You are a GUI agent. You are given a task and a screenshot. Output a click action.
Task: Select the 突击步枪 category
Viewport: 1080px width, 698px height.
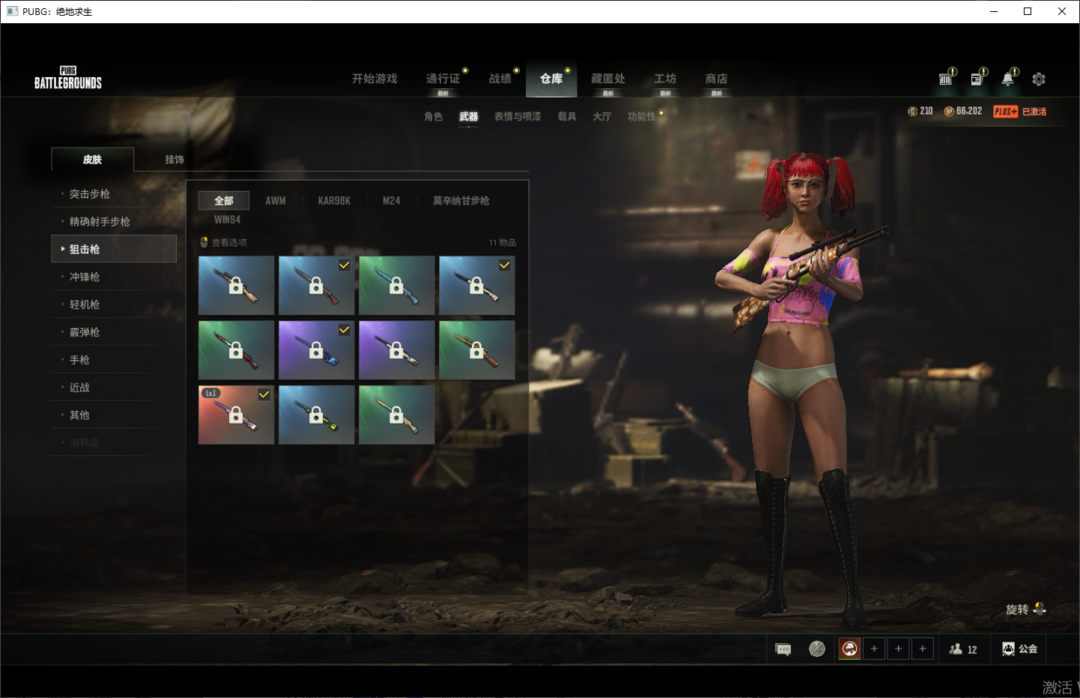pyautogui.click(x=114, y=194)
